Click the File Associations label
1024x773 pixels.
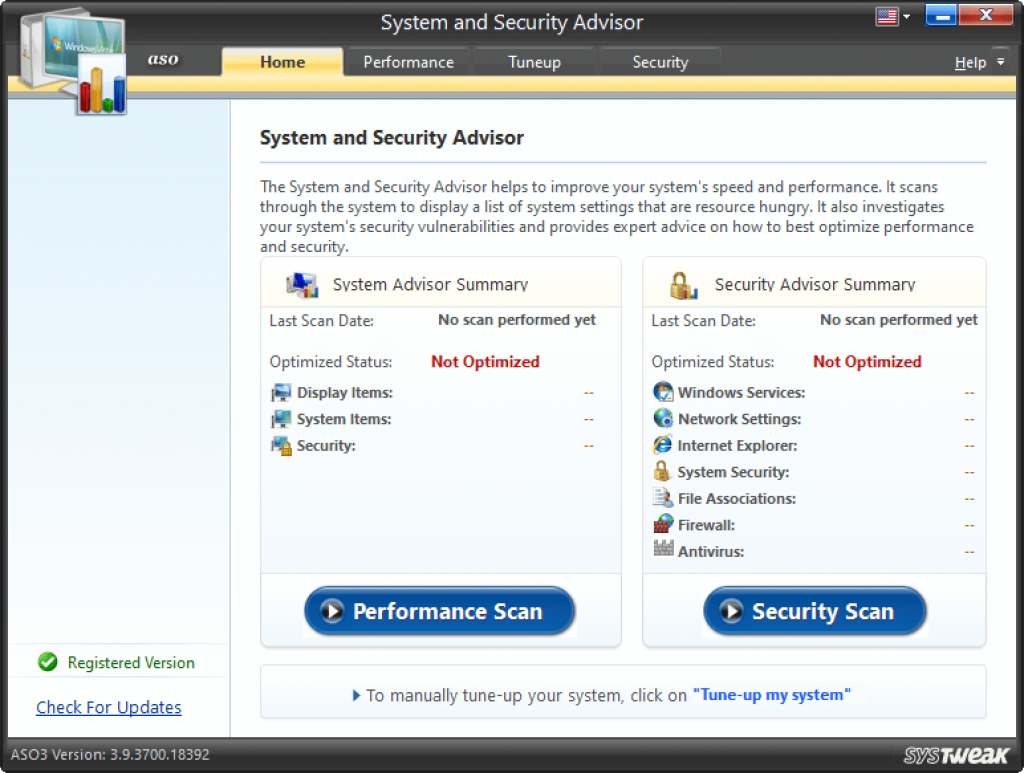(x=737, y=499)
